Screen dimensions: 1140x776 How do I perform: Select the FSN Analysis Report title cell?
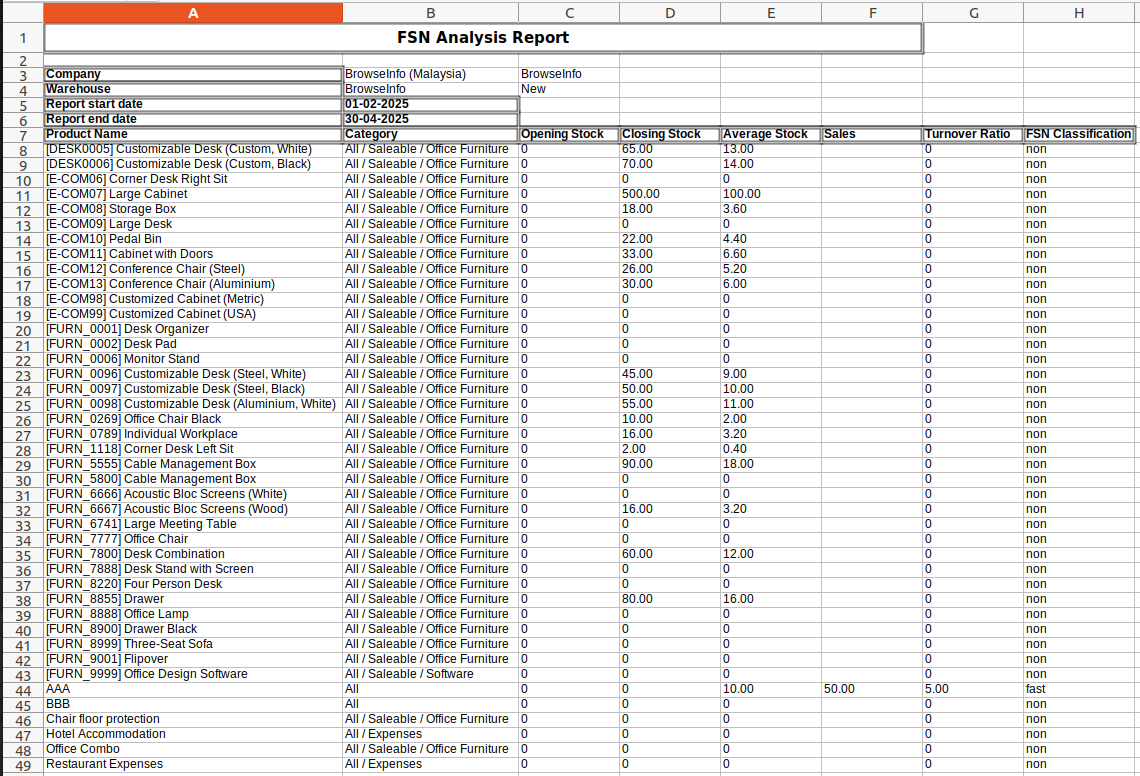pos(483,38)
